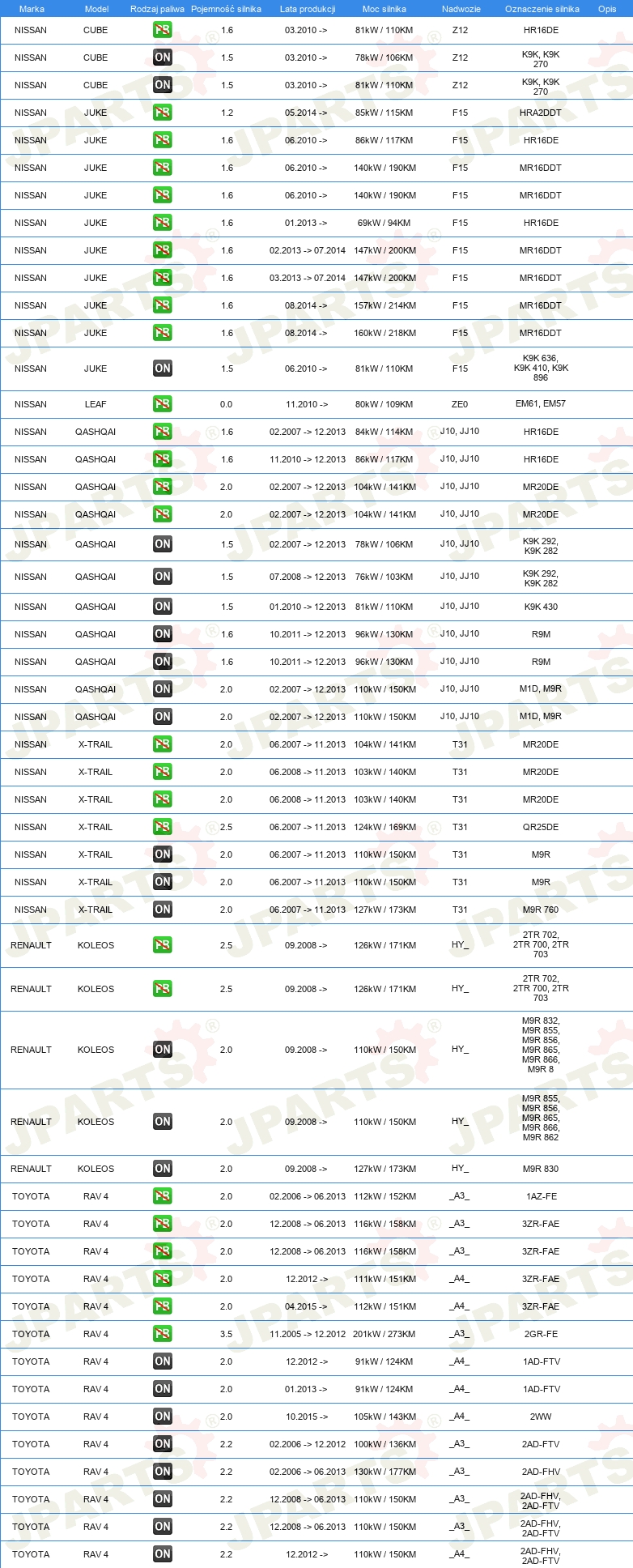633x1568 pixels.
Task: Click the petrol icon in the Juke 160kW / 218KM row
Action: click(x=163, y=333)
